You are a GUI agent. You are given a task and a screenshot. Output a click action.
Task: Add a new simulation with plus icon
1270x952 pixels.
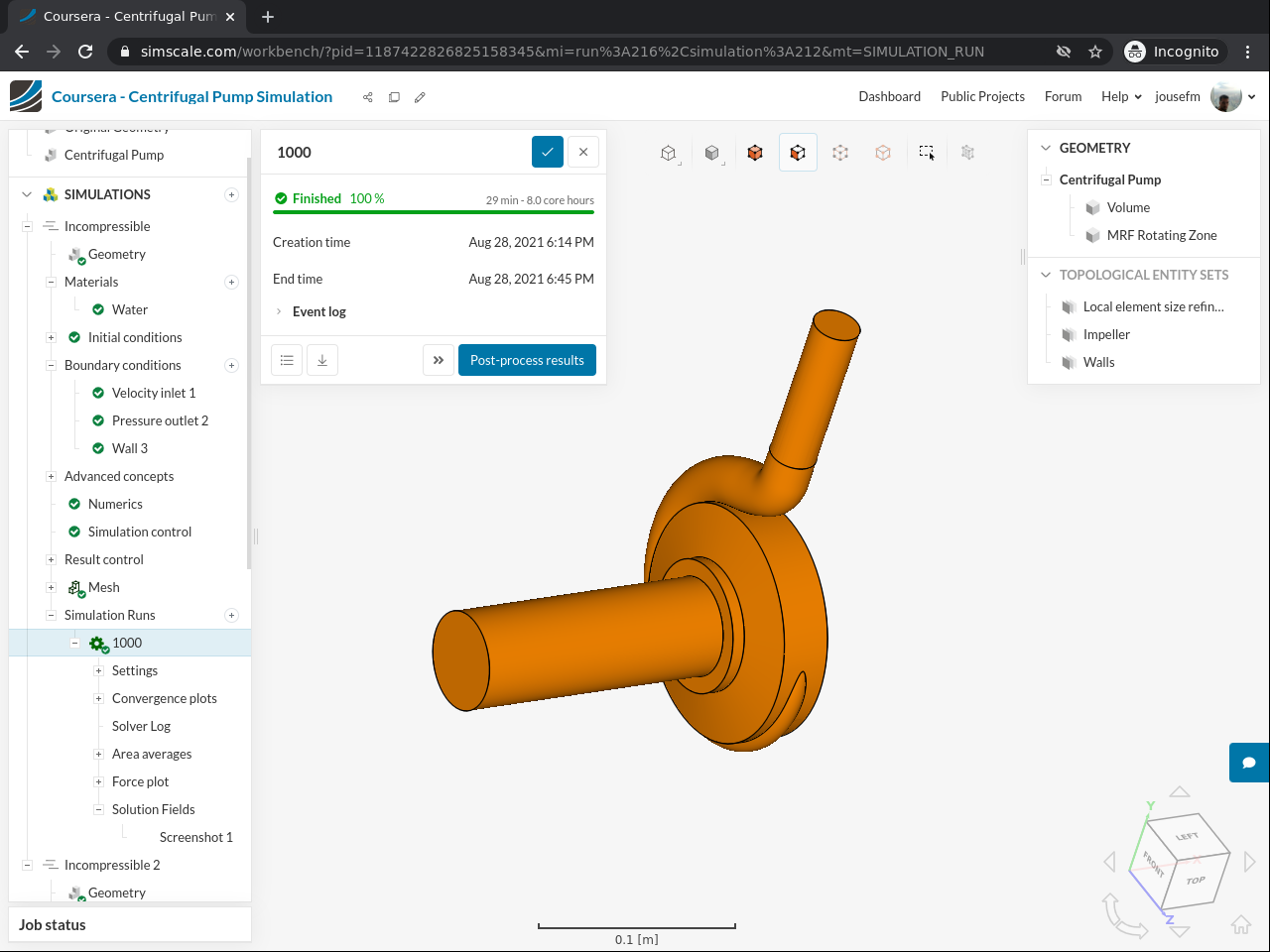pyautogui.click(x=231, y=194)
